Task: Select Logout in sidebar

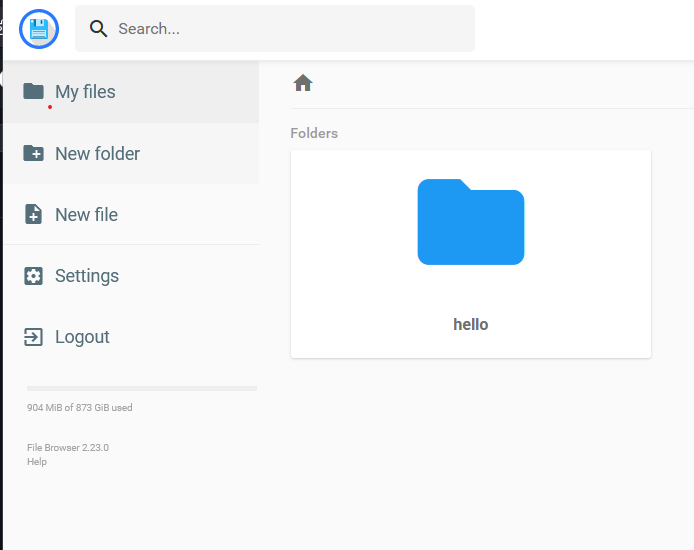Action: coord(131,337)
